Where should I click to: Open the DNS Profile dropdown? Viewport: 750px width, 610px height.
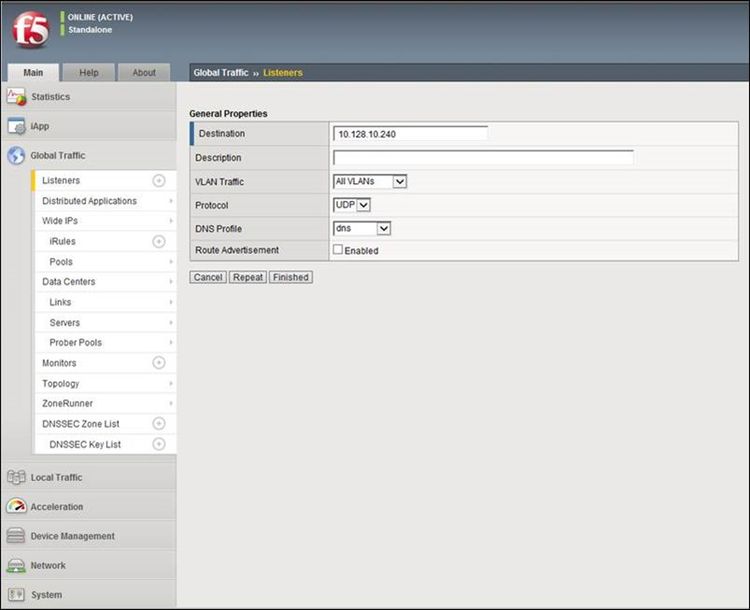[x=361, y=229]
